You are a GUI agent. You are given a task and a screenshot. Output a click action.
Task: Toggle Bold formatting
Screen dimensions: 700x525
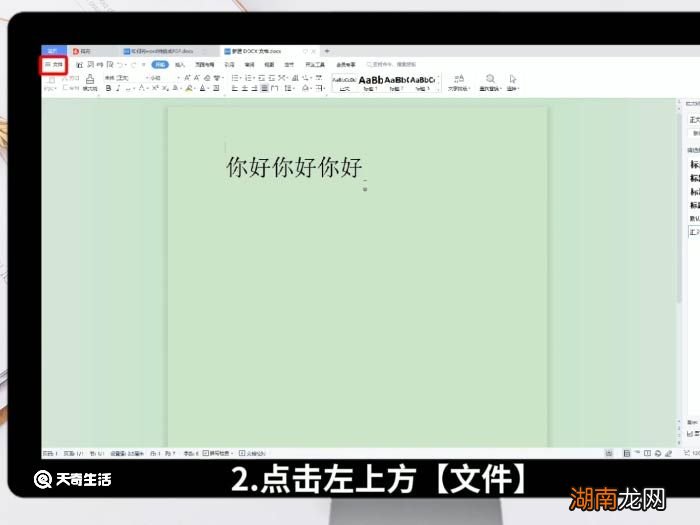point(108,88)
